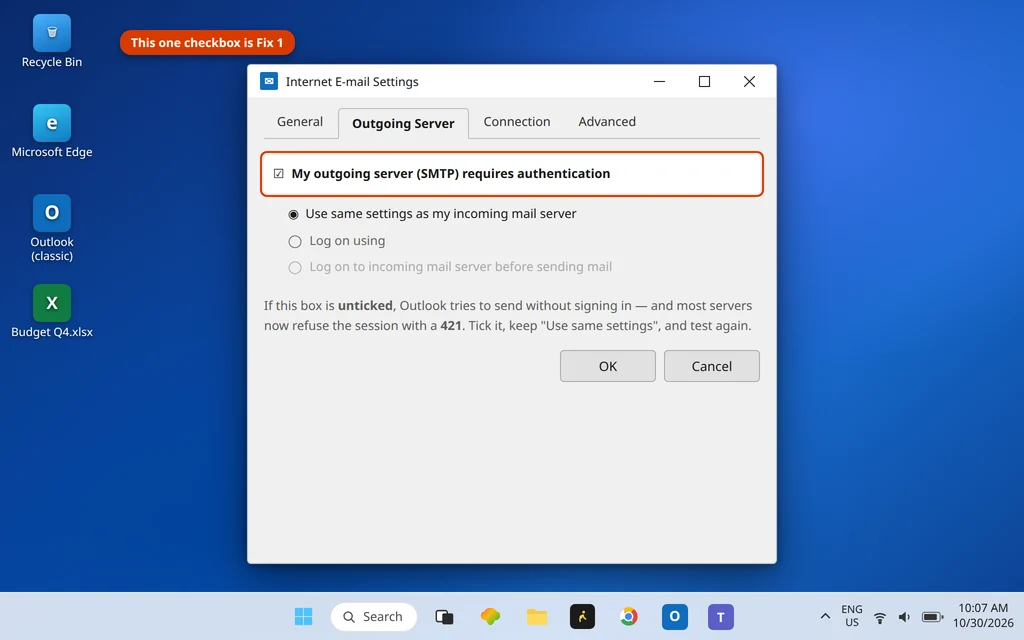This screenshot has width=1024, height=640.
Task: Select Use same settings as incoming server
Action: (294, 214)
